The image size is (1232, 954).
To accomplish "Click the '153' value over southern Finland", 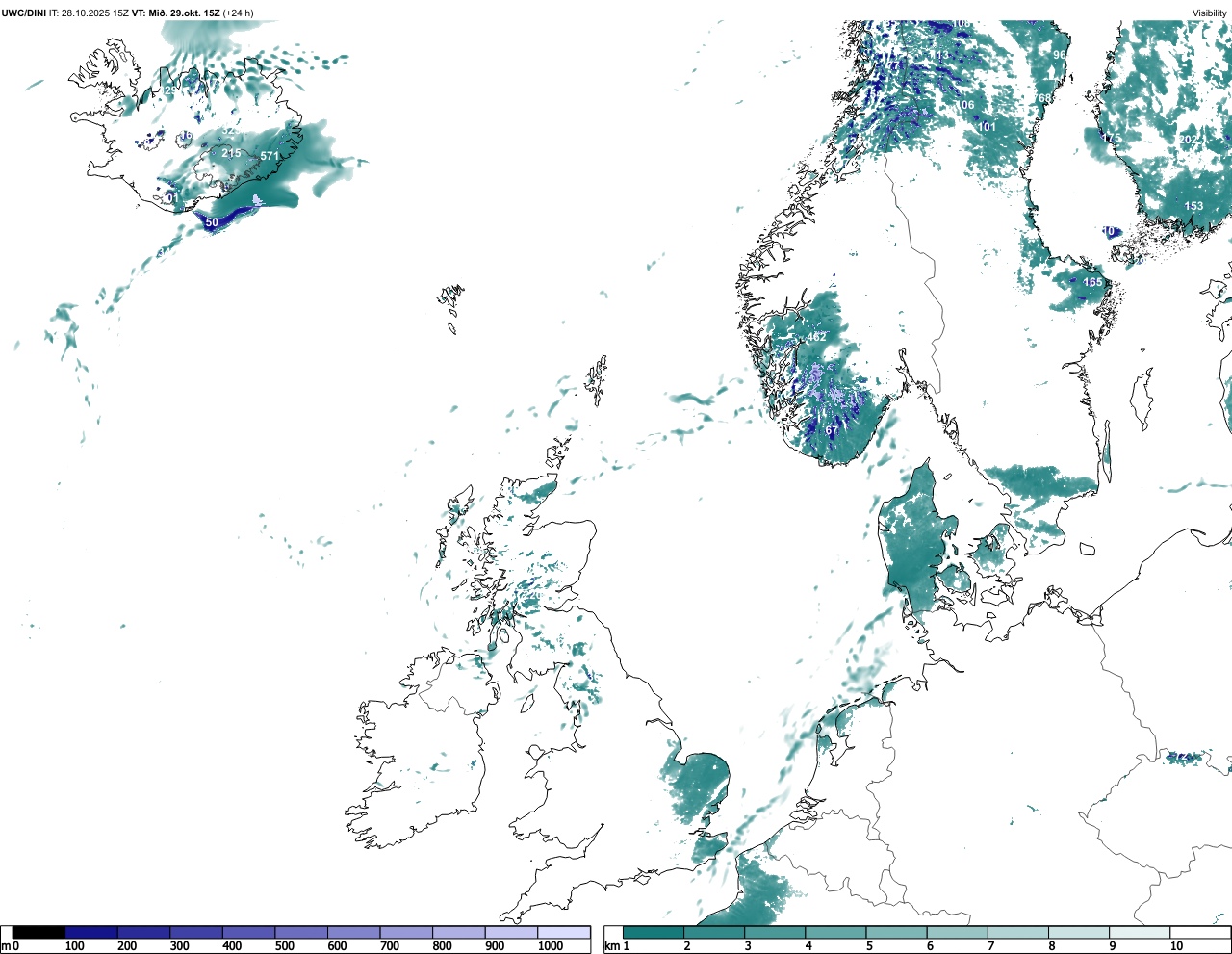I will point(1193,206).
